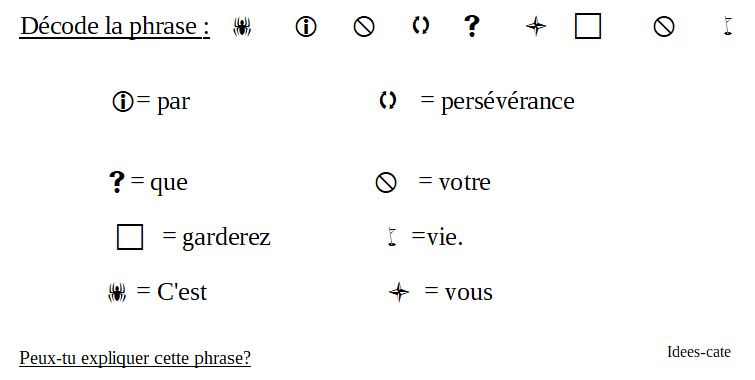Click 'Peux-tu expliquer cette phrase?' text
Screen dimensions: 755x380
pyautogui.click(x=135, y=358)
